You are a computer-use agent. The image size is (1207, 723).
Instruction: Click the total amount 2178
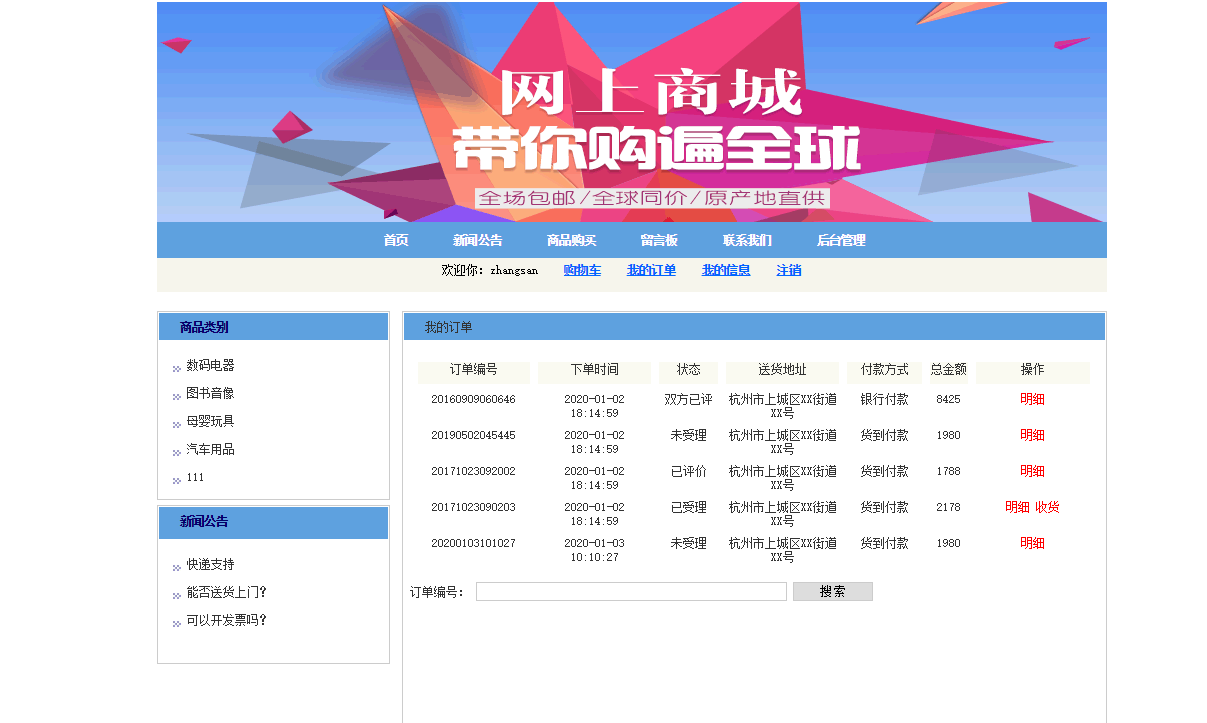(948, 507)
